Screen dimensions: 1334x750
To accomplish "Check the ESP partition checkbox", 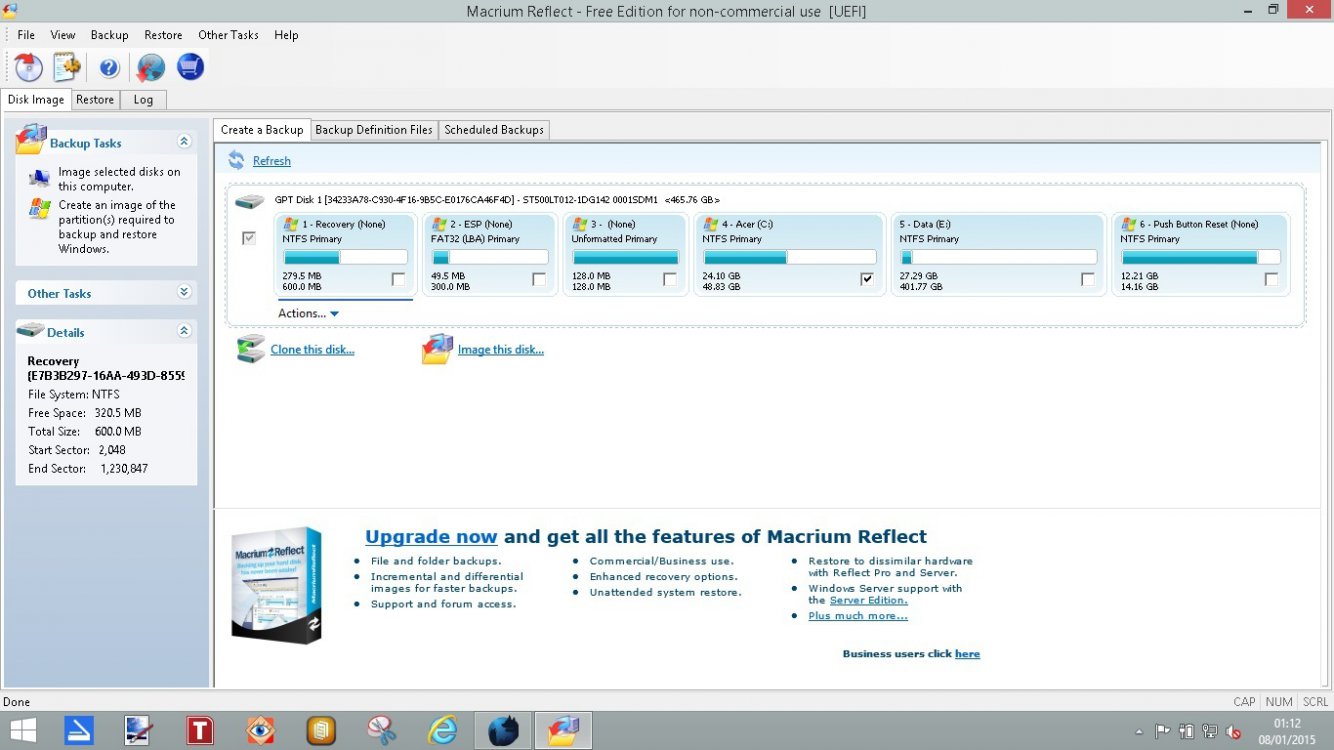I will tap(540, 279).
